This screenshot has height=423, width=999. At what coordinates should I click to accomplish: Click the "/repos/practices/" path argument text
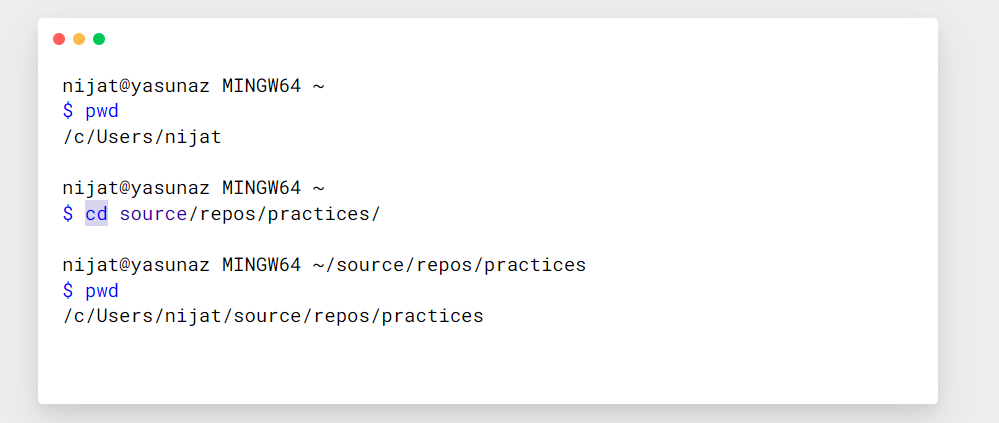[285, 213]
